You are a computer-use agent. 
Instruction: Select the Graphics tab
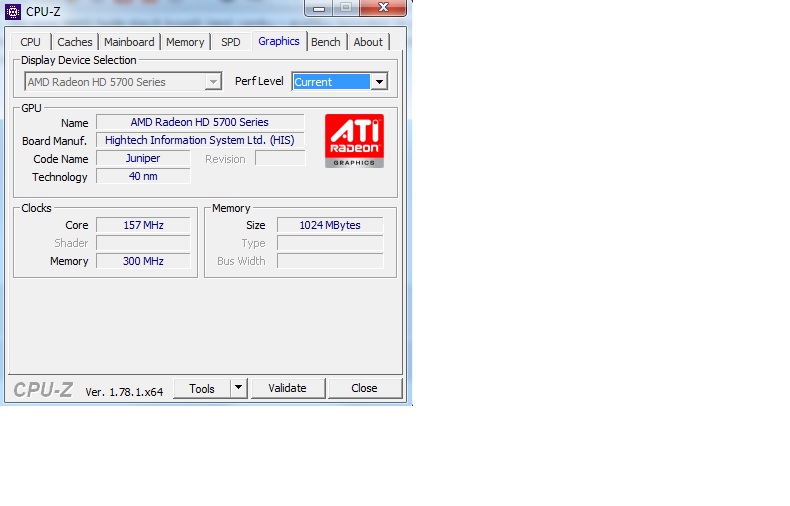click(x=279, y=41)
